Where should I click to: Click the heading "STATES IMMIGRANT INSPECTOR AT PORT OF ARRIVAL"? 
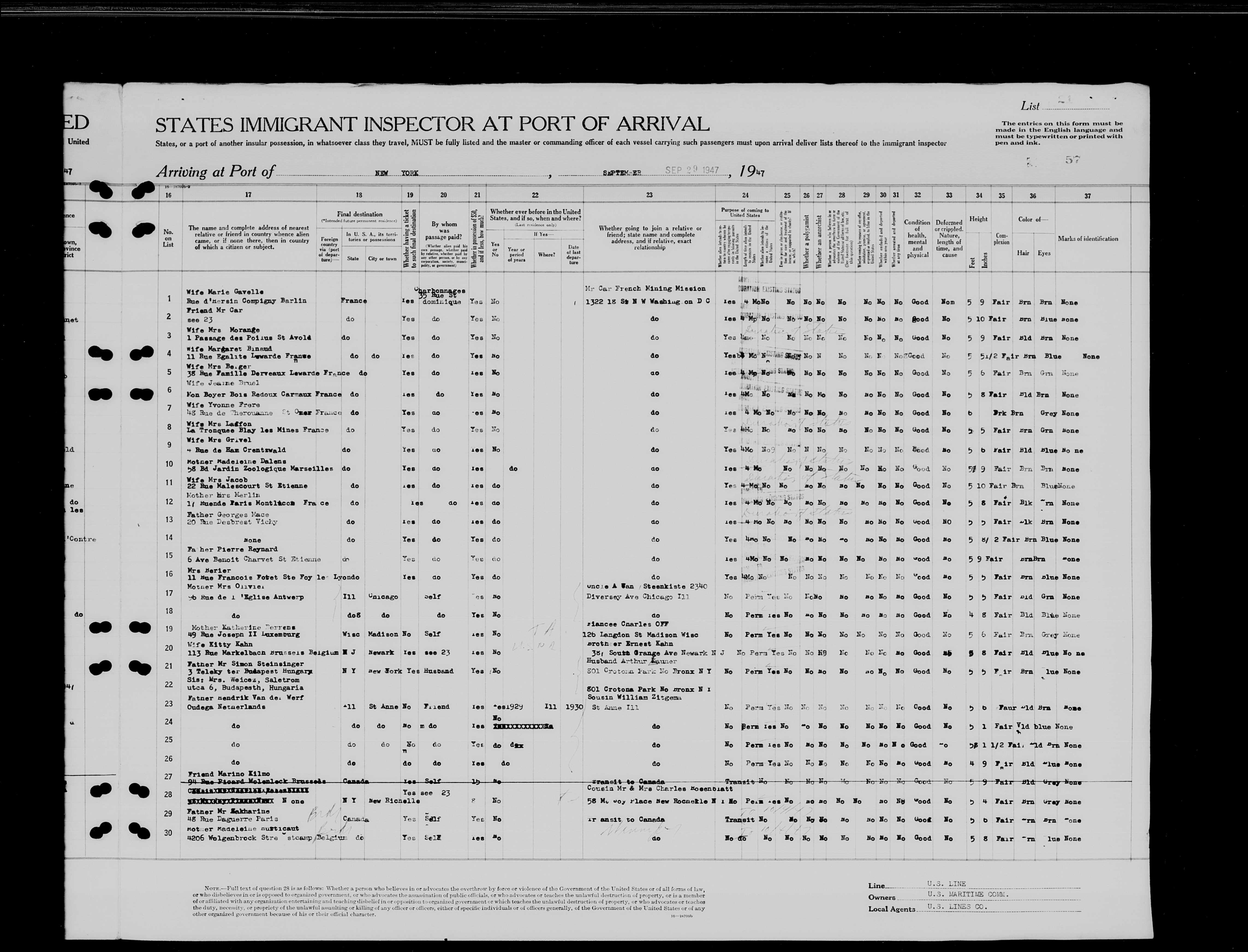coord(432,124)
